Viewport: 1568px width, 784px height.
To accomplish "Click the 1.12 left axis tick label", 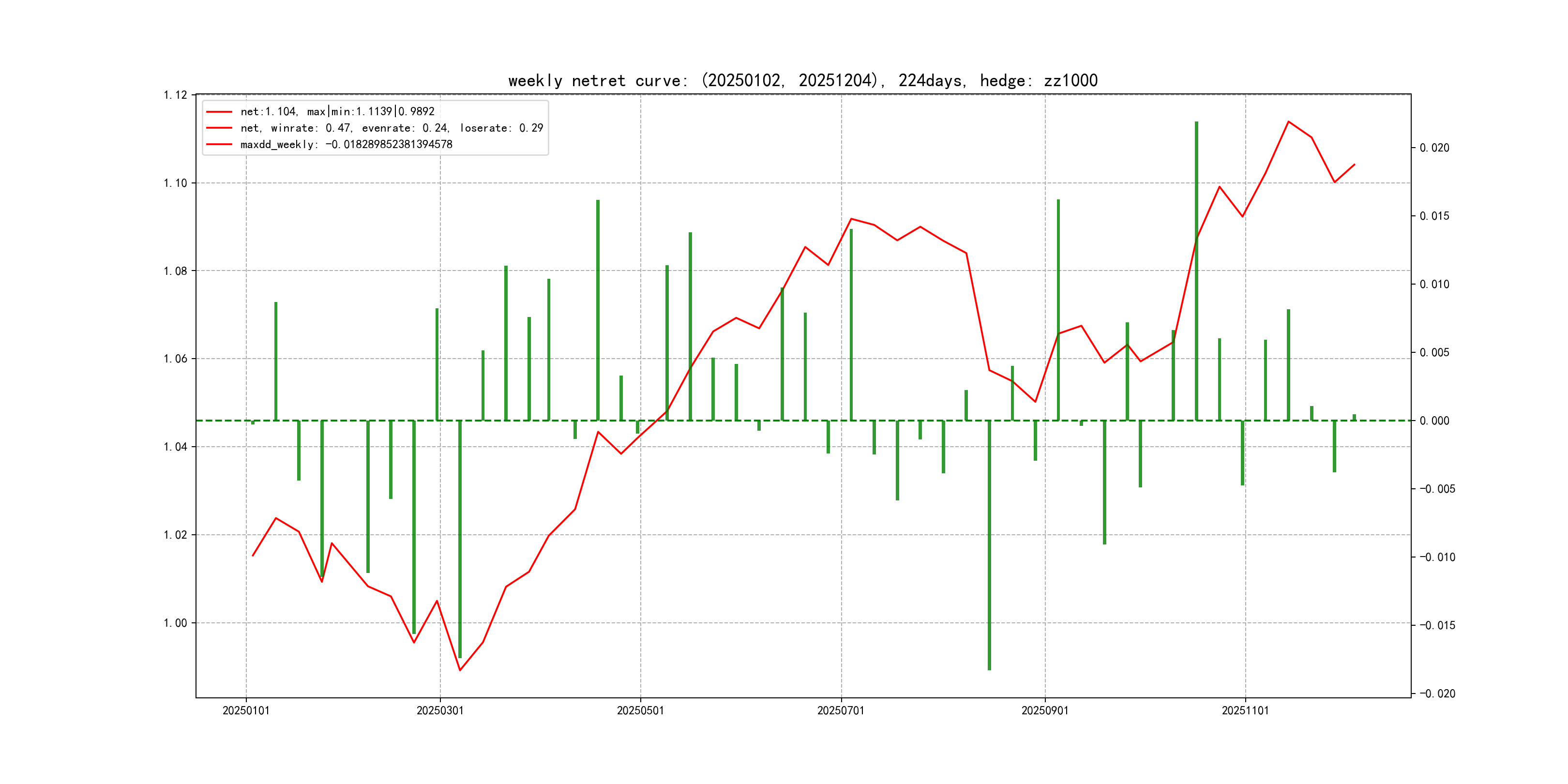I will 175,95.
